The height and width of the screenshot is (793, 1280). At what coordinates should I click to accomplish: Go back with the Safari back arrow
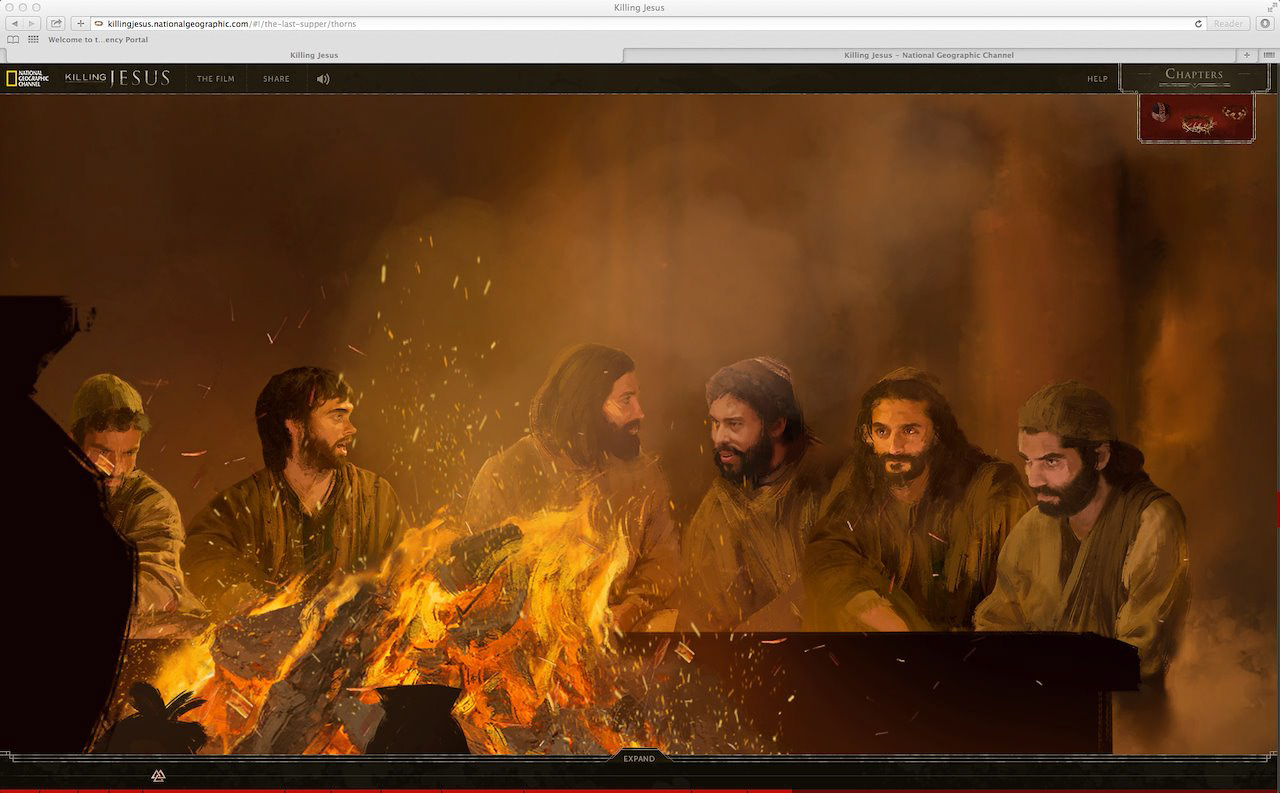click(15, 23)
